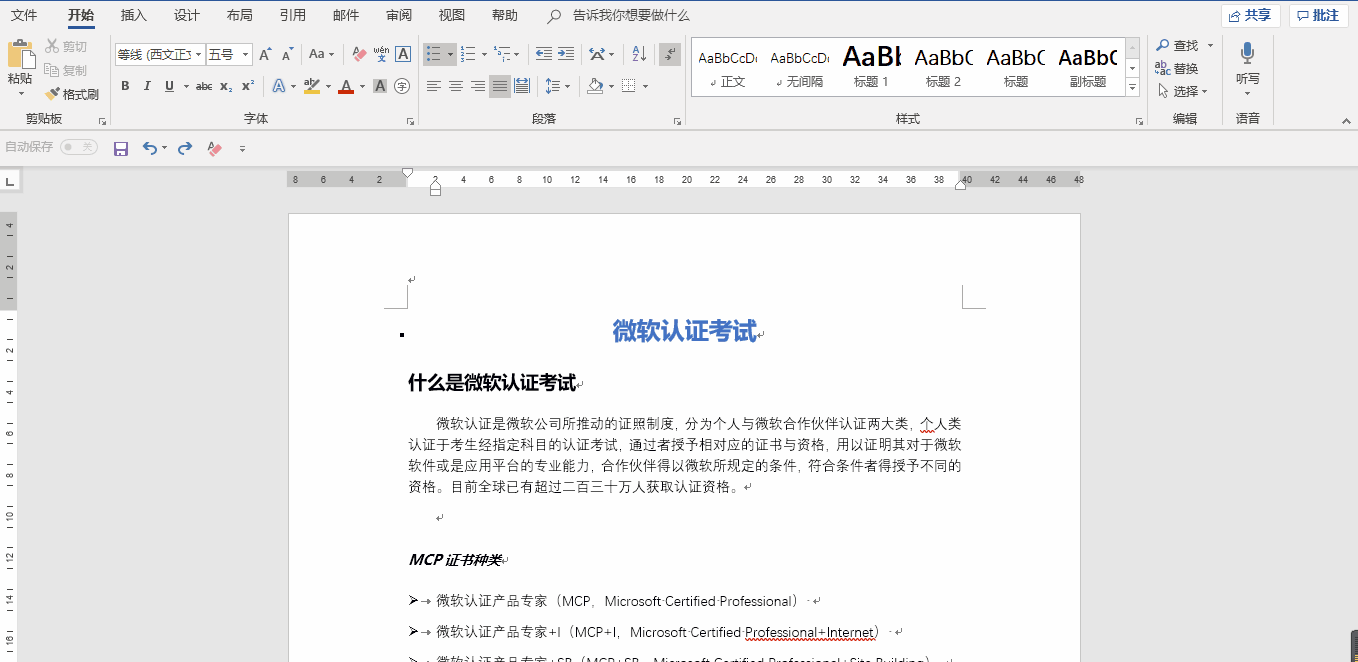Viewport: 1358px width, 662px height.
Task: Switch to the Design (设计) tab
Action: click(x=186, y=15)
